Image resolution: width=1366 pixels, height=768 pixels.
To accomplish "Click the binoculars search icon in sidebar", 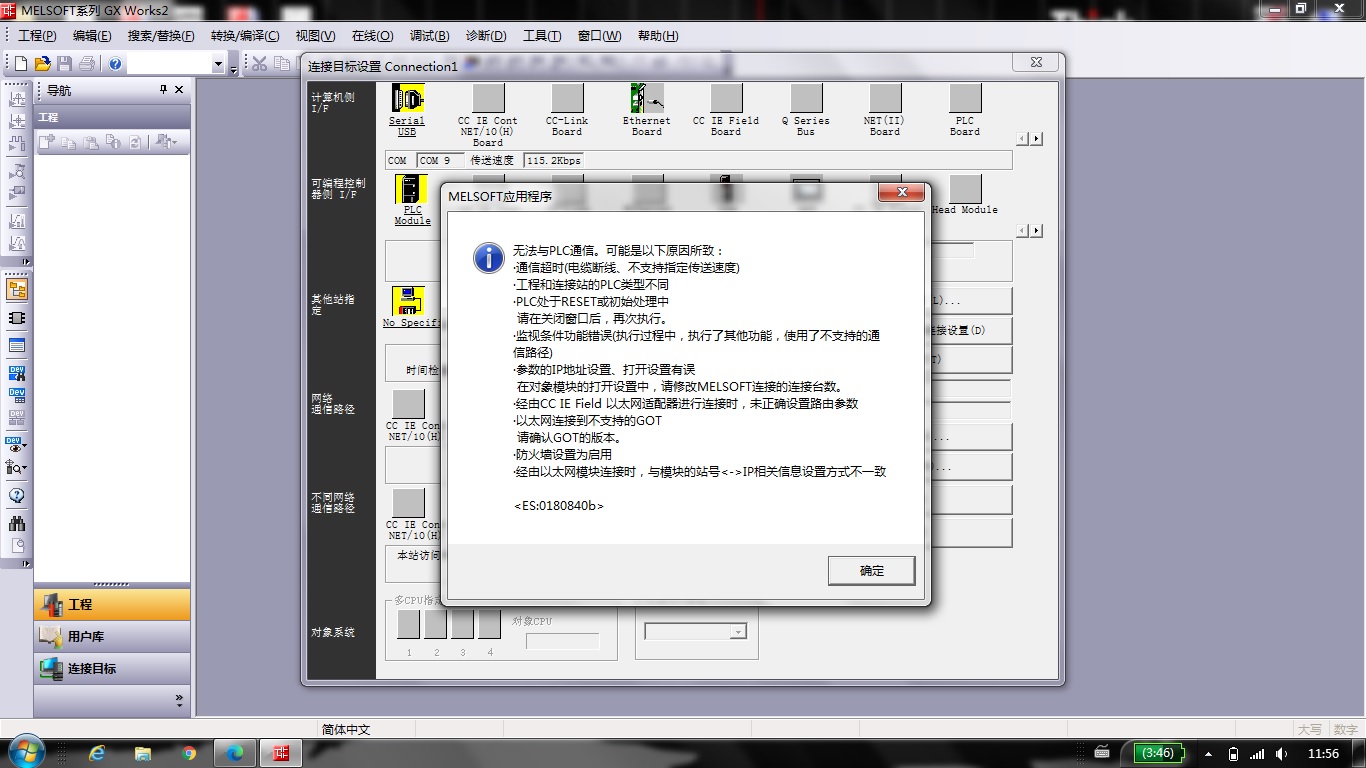I will pyautogui.click(x=17, y=523).
